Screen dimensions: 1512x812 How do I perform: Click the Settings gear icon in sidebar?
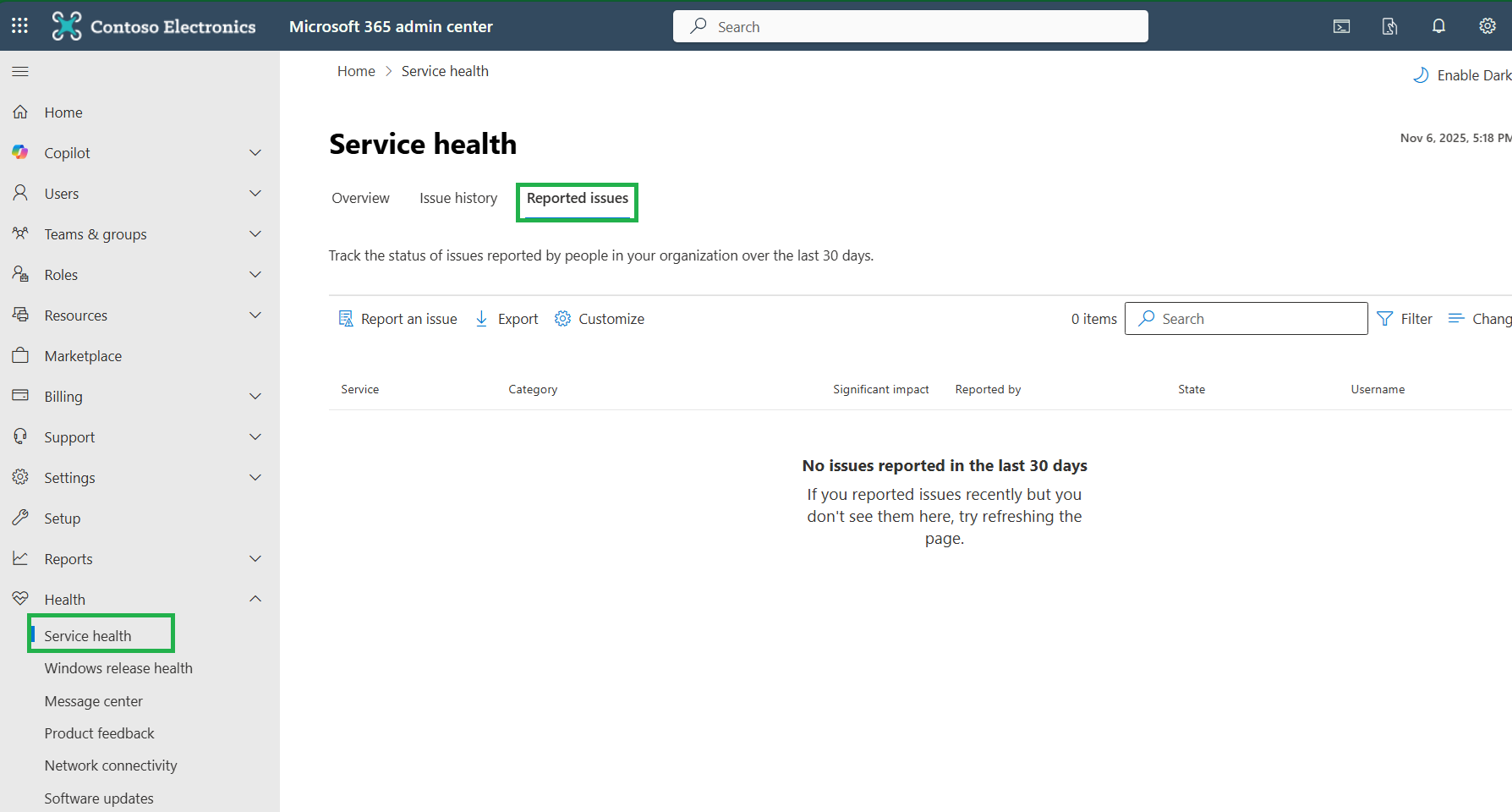coord(20,477)
